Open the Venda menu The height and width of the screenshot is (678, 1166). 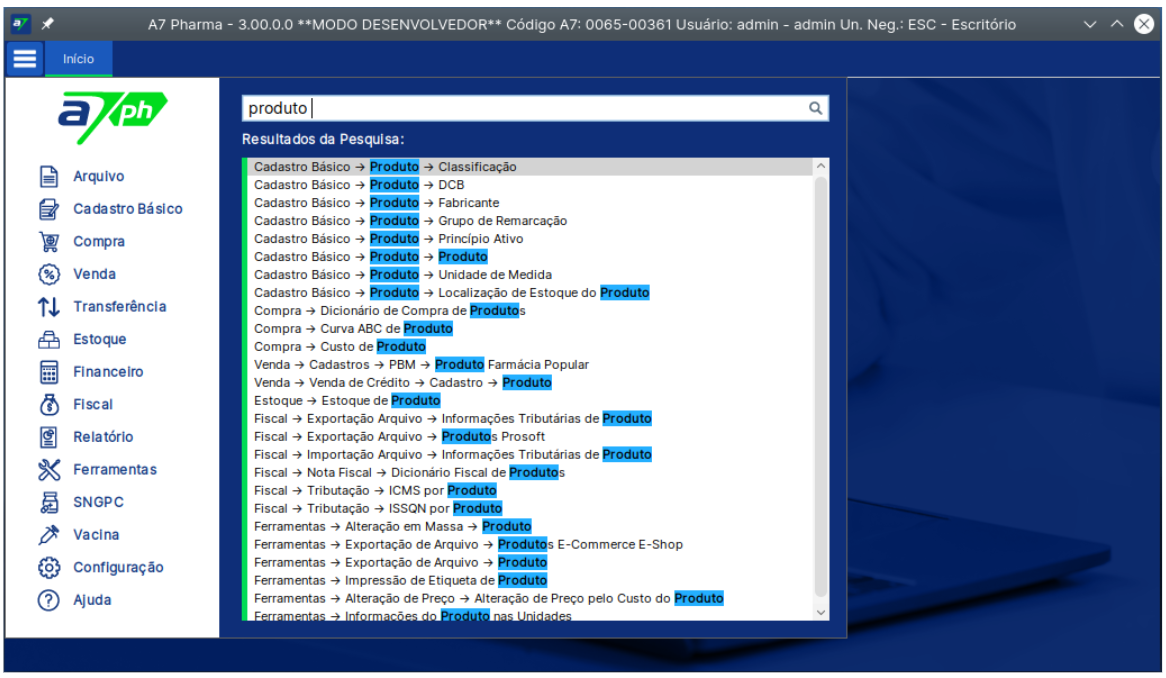94,274
